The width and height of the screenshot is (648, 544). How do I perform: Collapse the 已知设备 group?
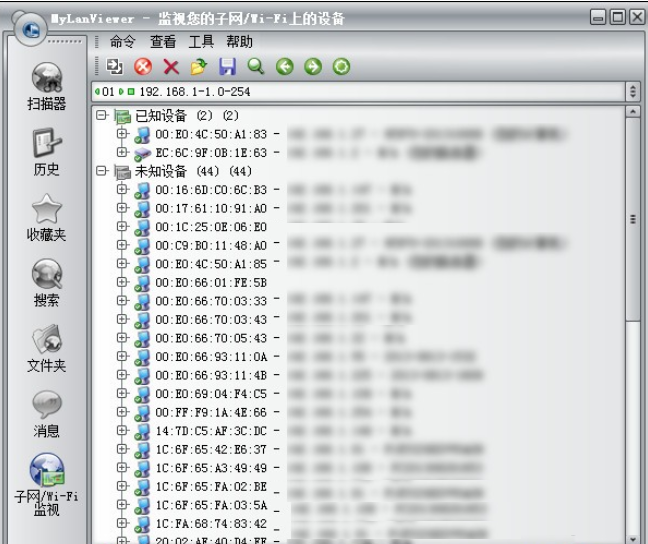(101, 115)
